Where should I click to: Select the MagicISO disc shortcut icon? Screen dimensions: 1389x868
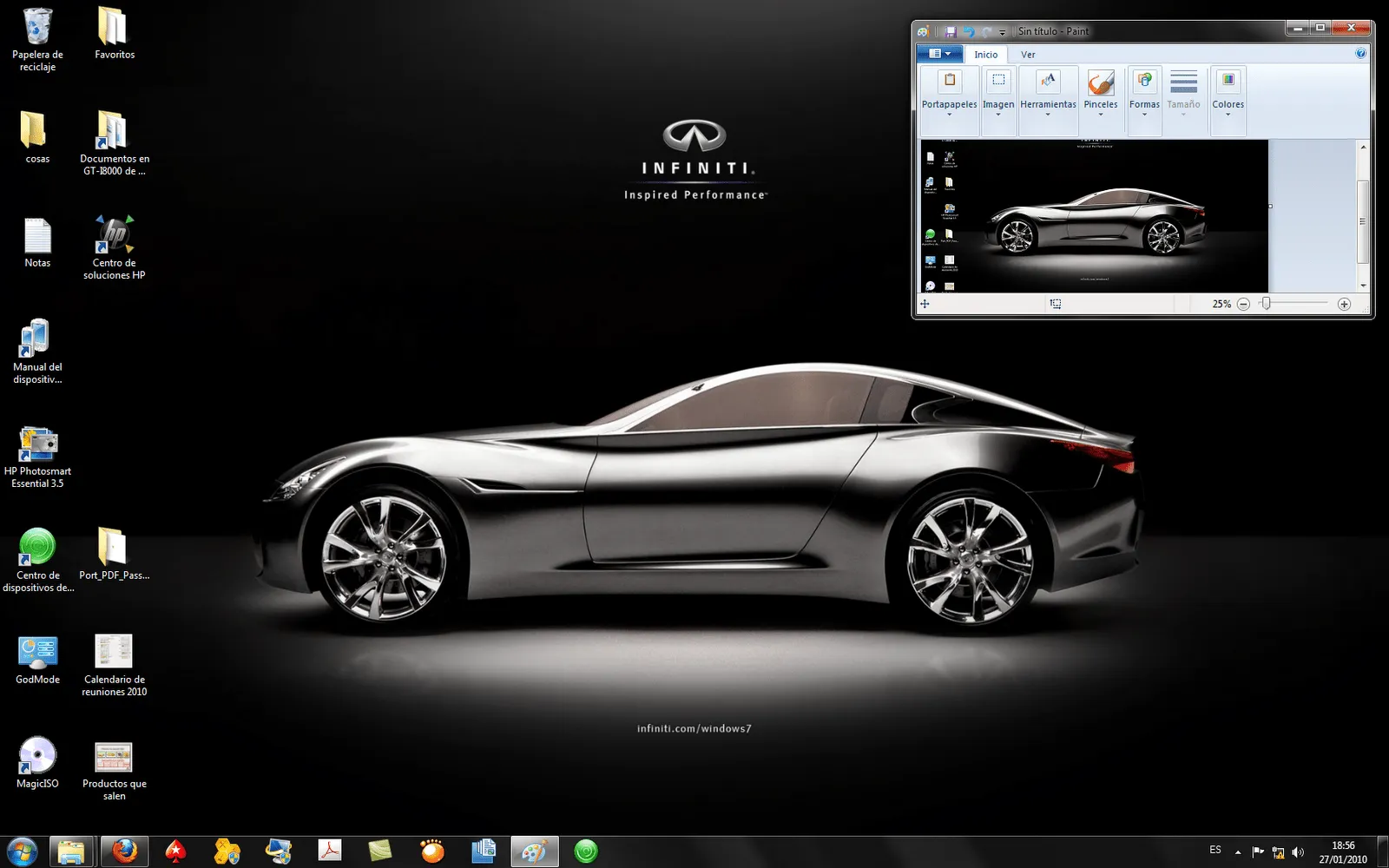click(37, 763)
